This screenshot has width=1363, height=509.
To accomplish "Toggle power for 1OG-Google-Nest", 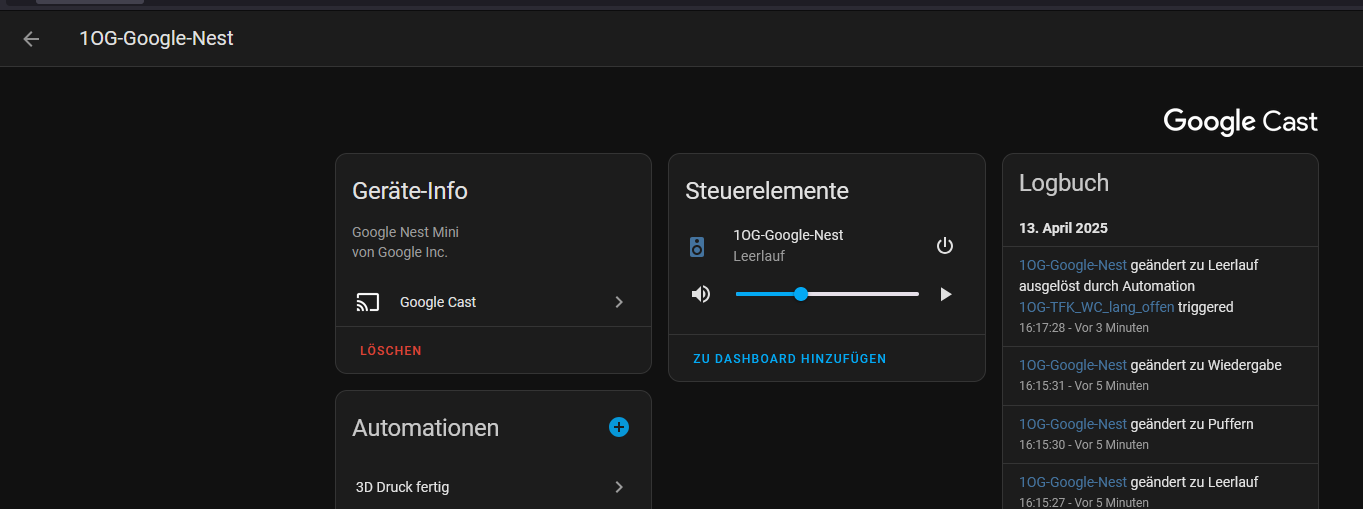I will point(945,246).
